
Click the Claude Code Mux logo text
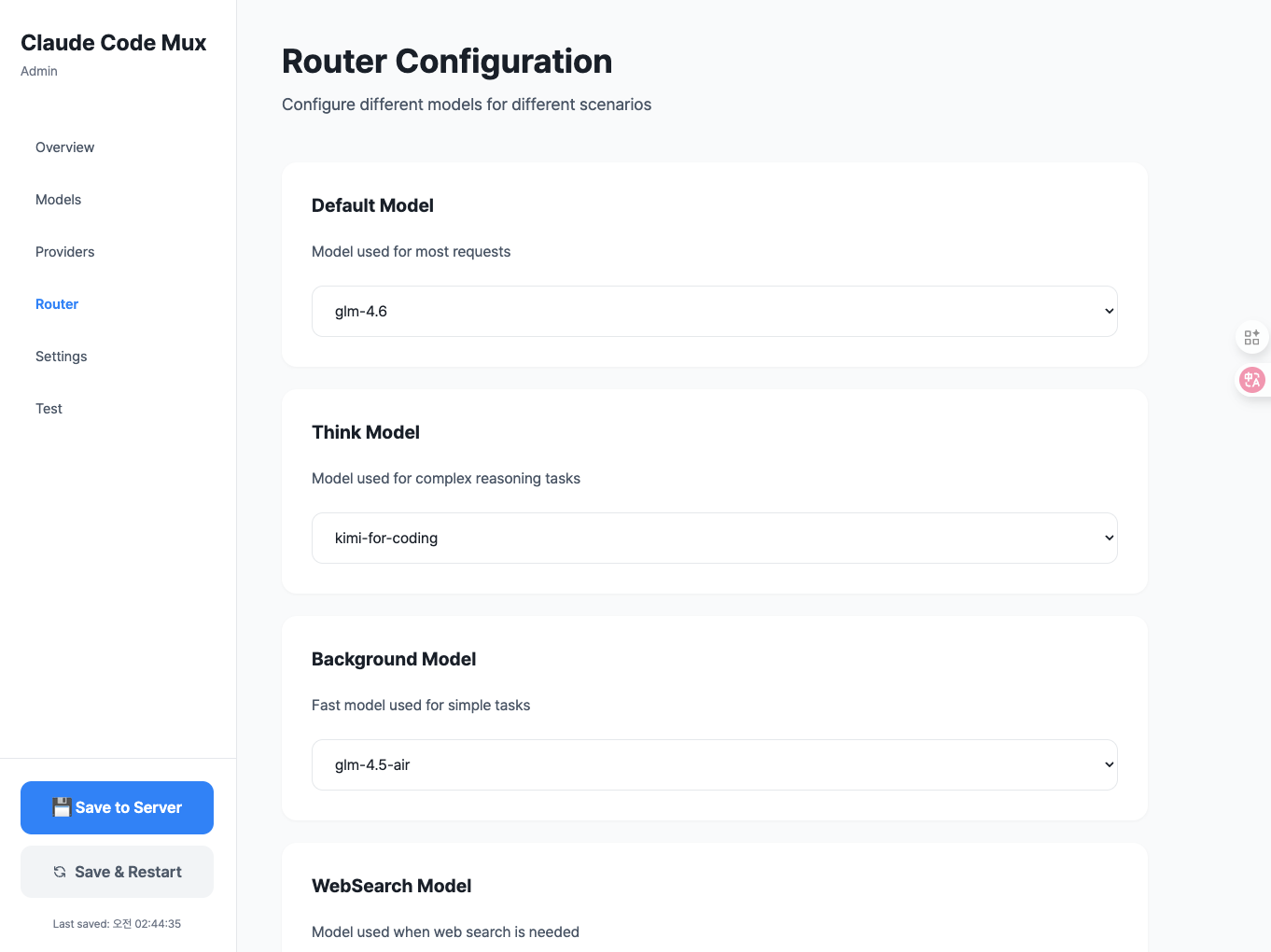pos(113,42)
